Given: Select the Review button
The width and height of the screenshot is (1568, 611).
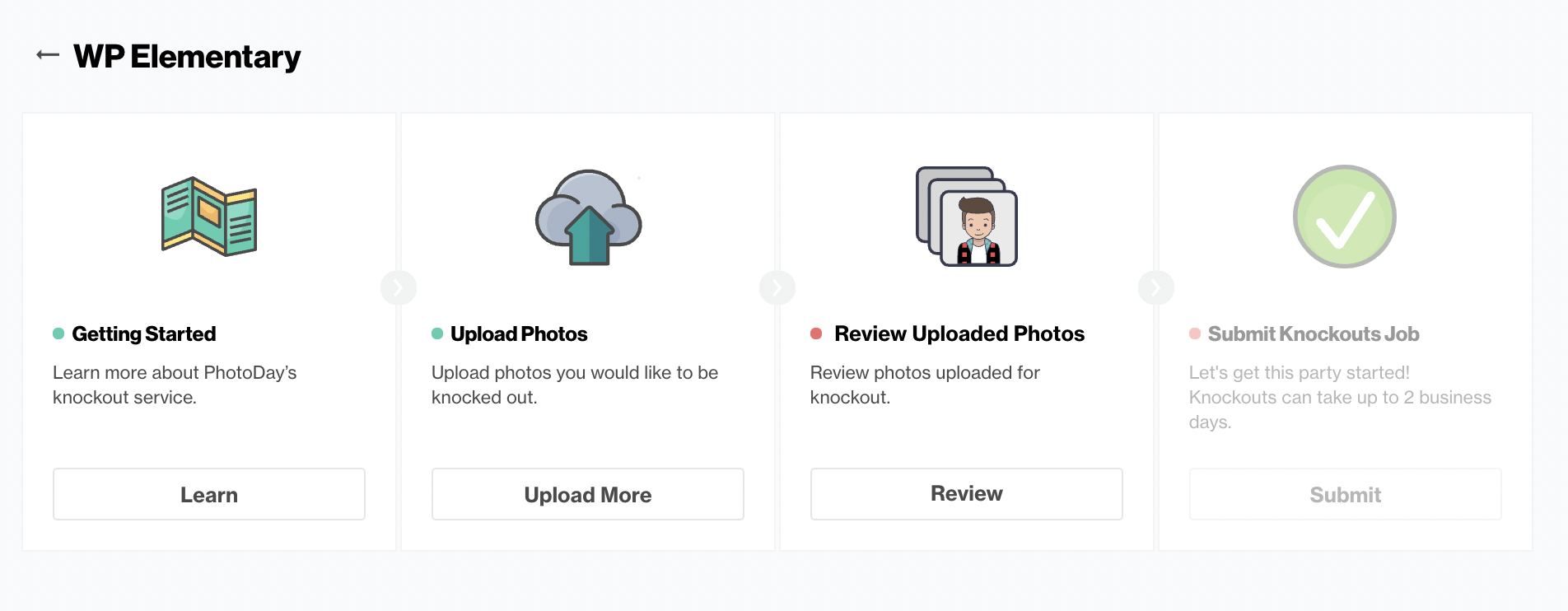Looking at the screenshot, I should coord(967,494).
